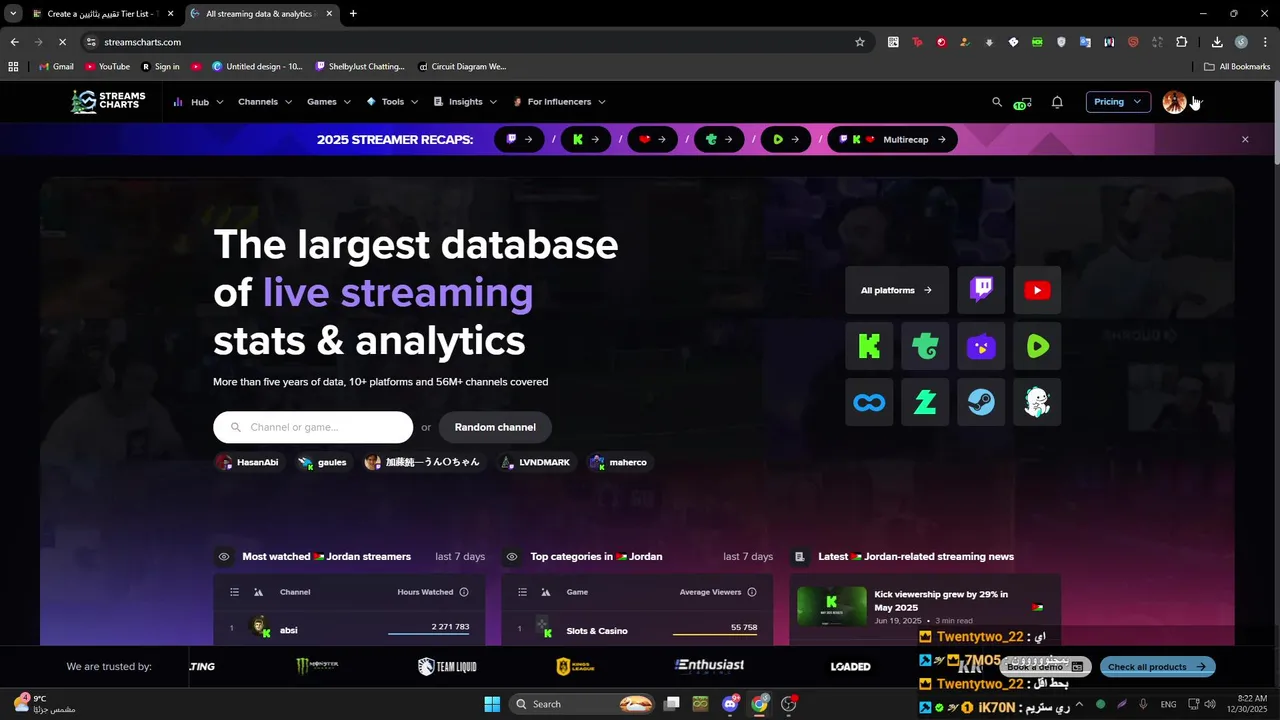Open the Twitch platform tile
The height and width of the screenshot is (720, 1280).
[x=981, y=290]
